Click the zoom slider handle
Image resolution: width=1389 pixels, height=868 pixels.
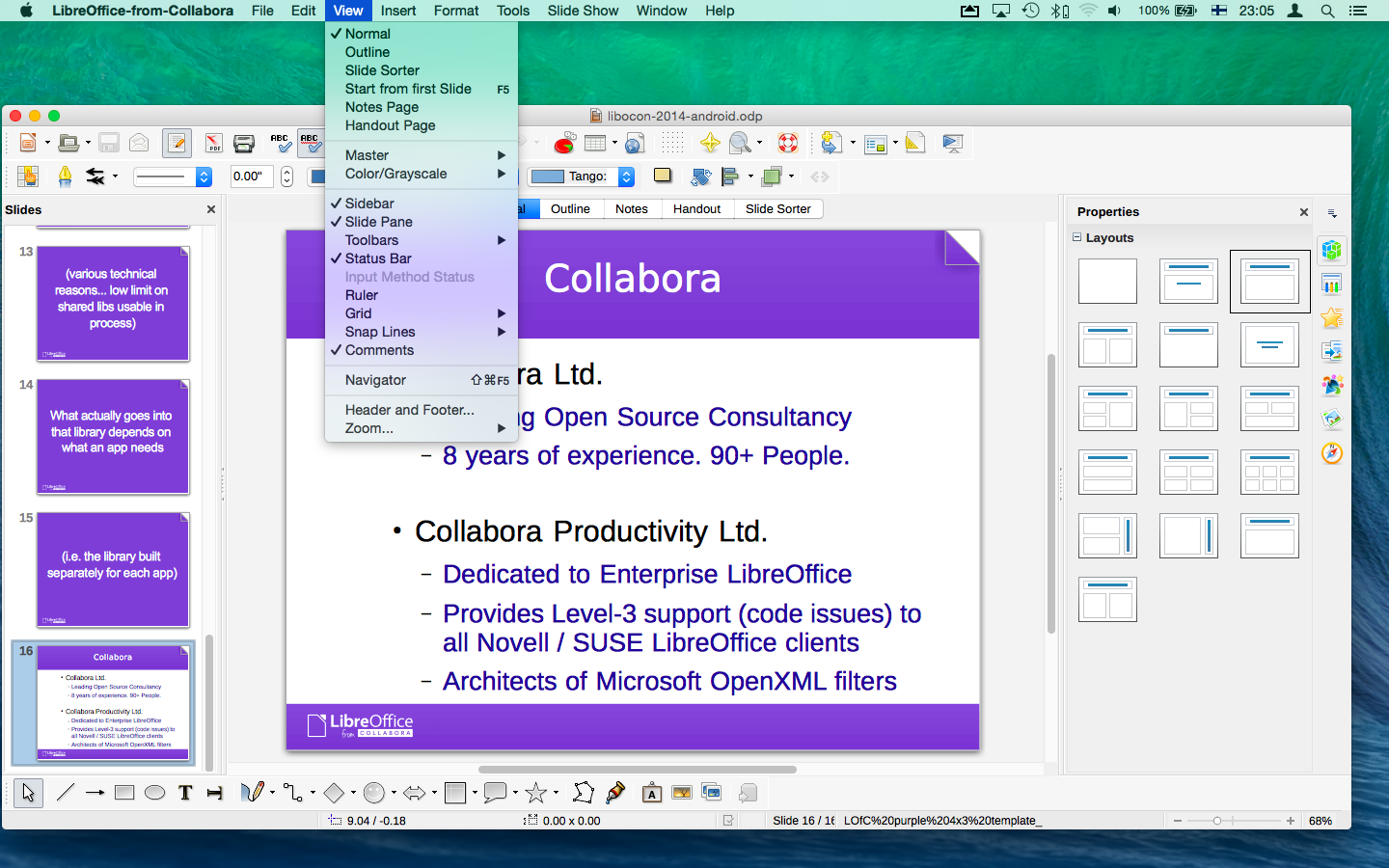pyautogui.click(x=1217, y=821)
